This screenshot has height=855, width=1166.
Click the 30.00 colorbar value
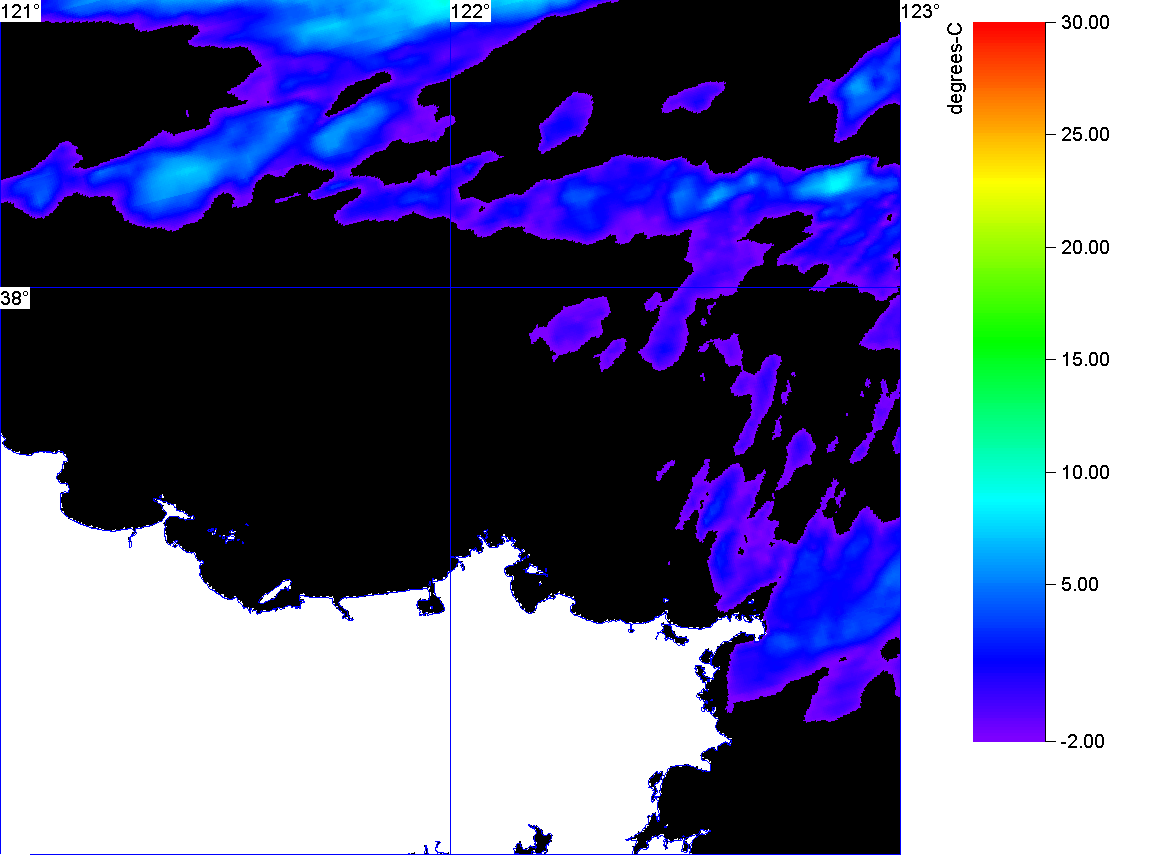[x=1085, y=23]
